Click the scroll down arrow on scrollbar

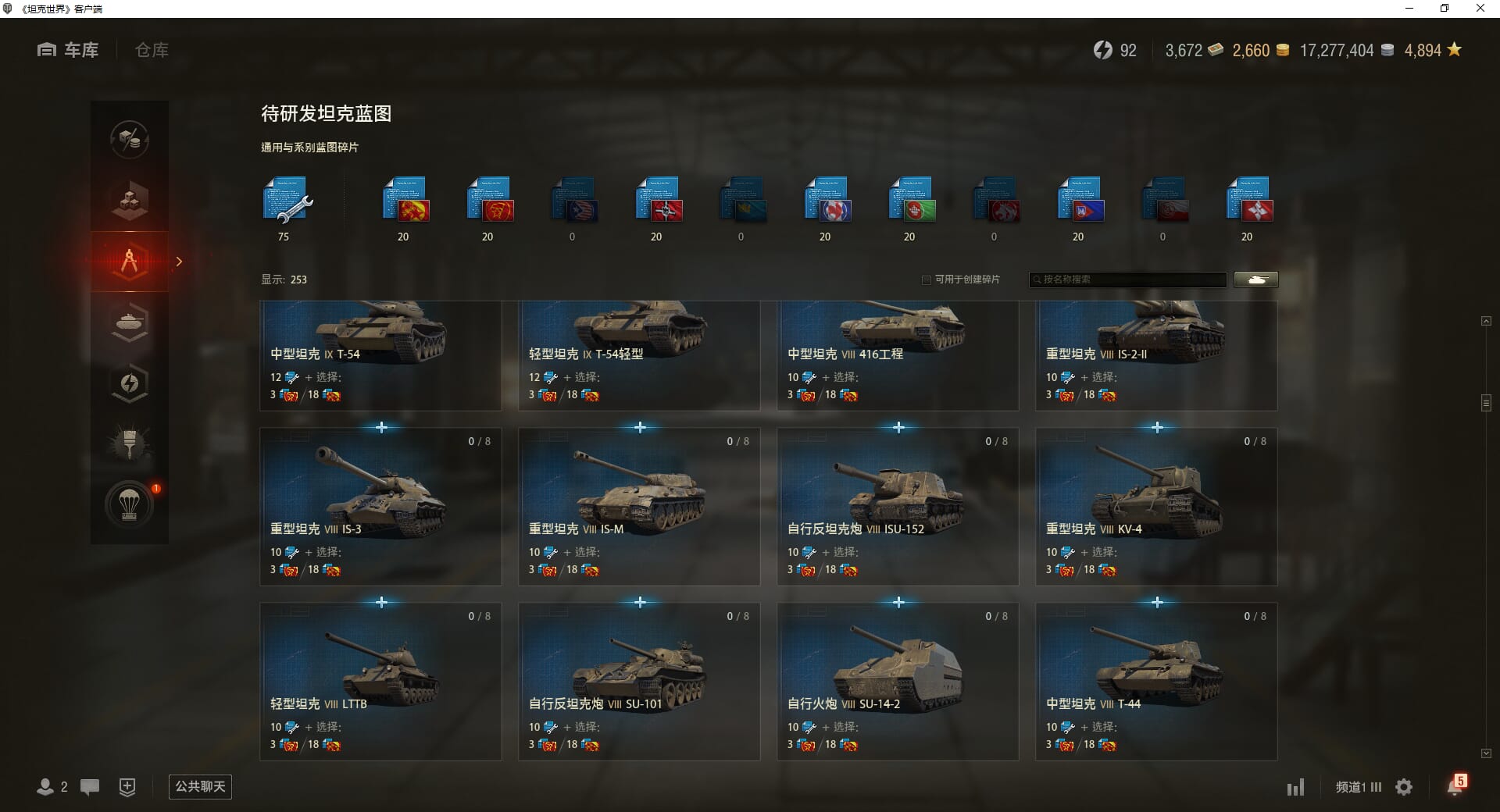point(1486,753)
